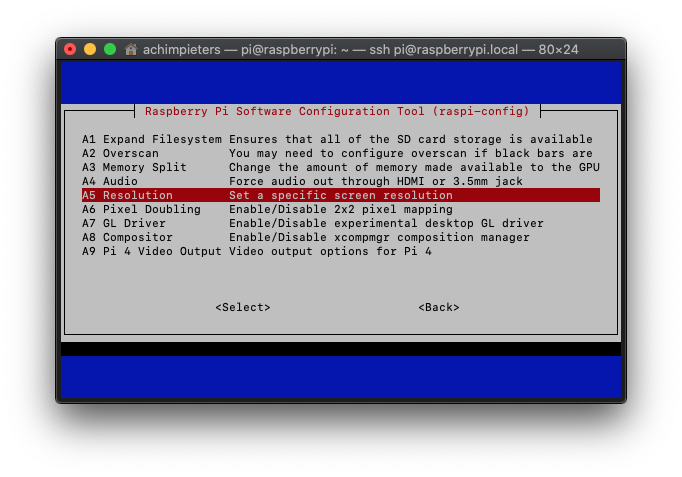
Task: Click description 'Enable/Disable experimental desktop GL driver'
Action: click(x=386, y=223)
